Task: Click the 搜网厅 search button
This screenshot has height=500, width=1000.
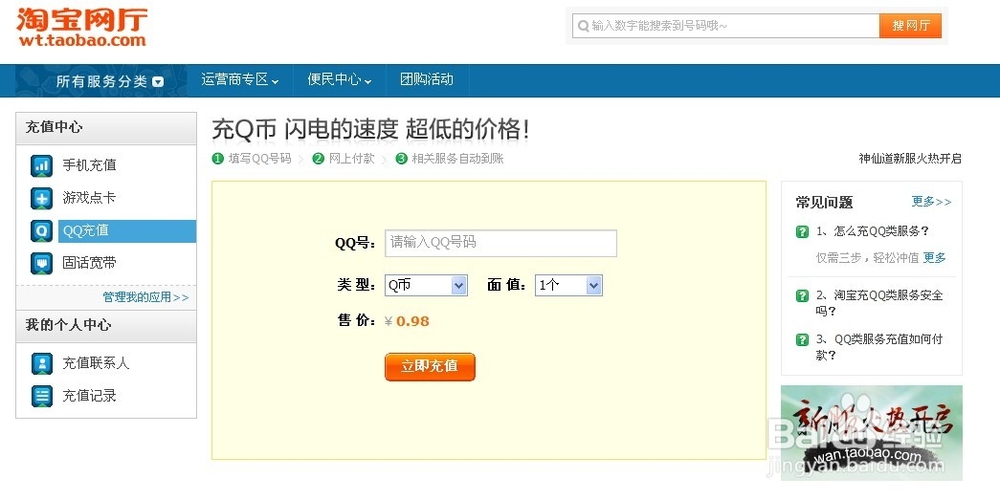Action: [910, 26]
